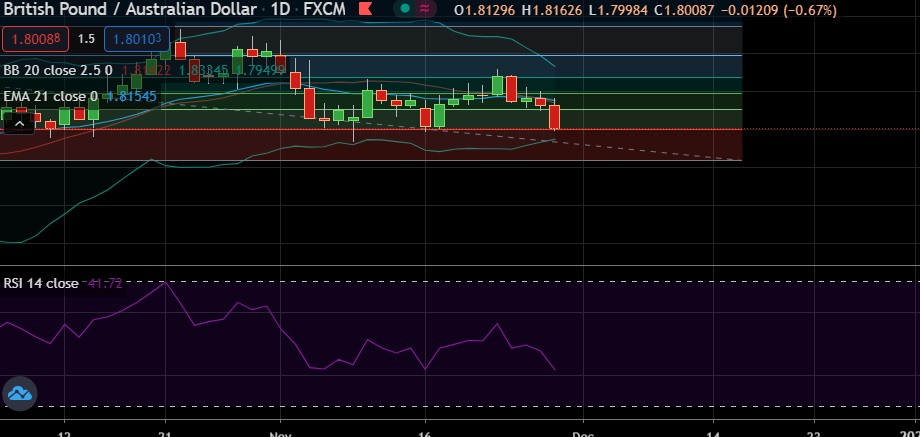Image resolution: width=920 pixels, height=437 pixels.
Task: Click the OHLC values readout in header
Action: point(645,10)
